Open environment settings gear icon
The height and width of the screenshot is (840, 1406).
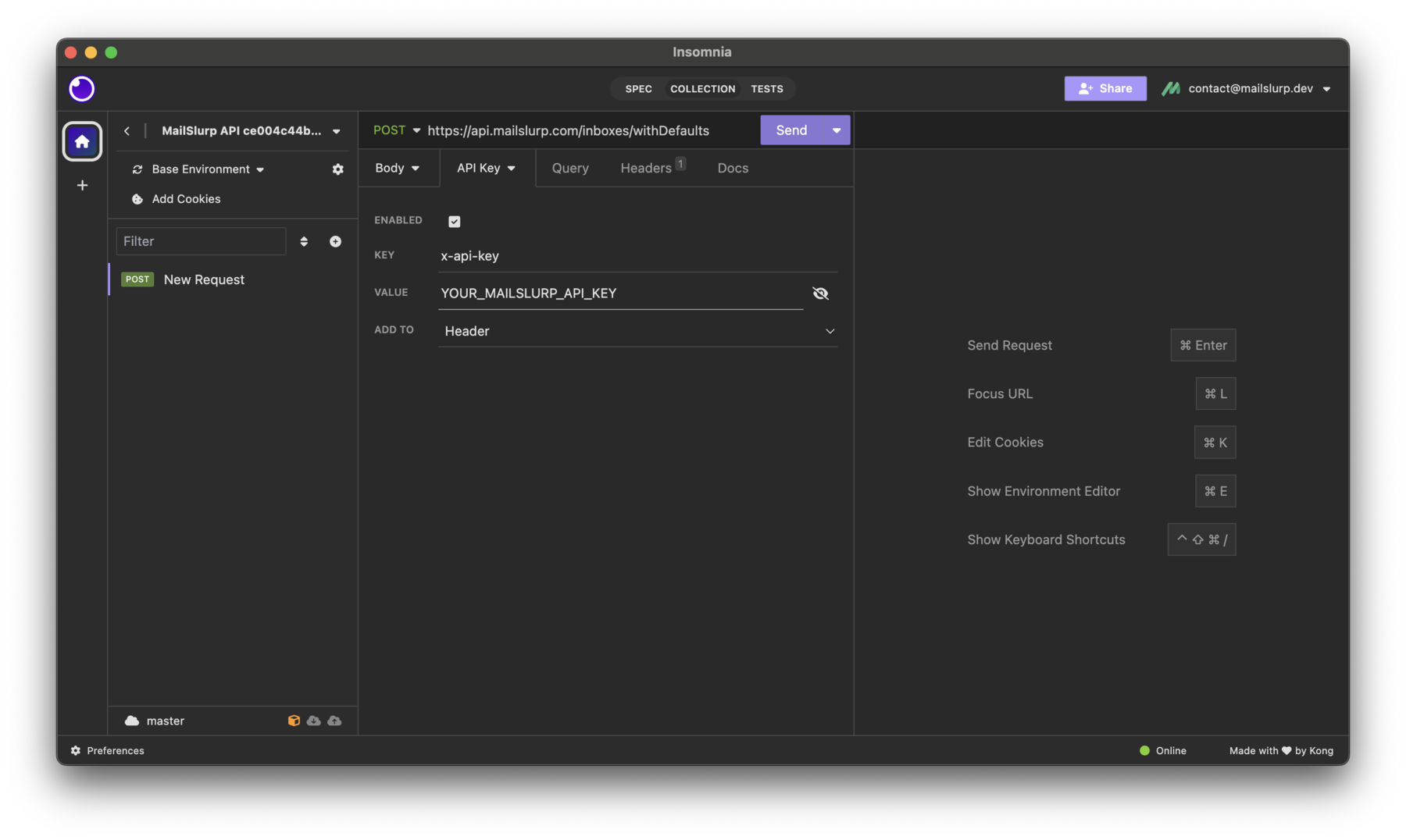pyautogui.click(x=337, y=169)
